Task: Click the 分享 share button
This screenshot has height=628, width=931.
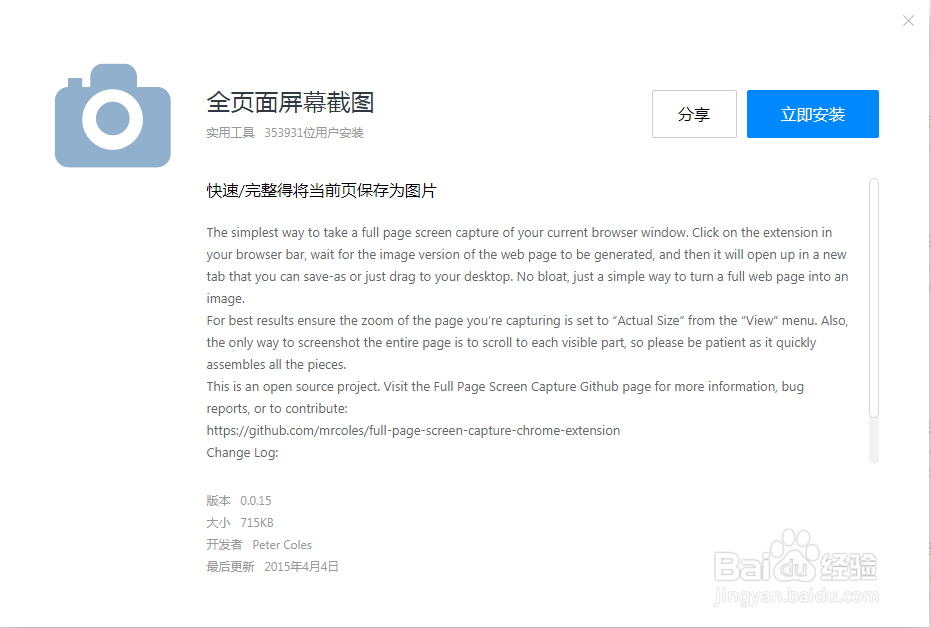Action: point(694,114)
